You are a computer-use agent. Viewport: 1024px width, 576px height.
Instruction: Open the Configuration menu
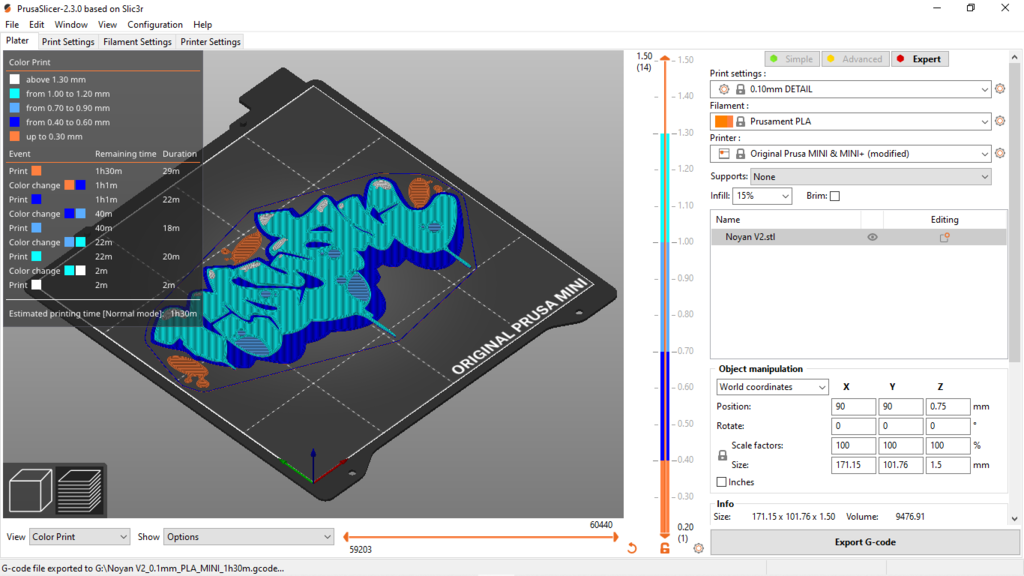coord(155,24)
